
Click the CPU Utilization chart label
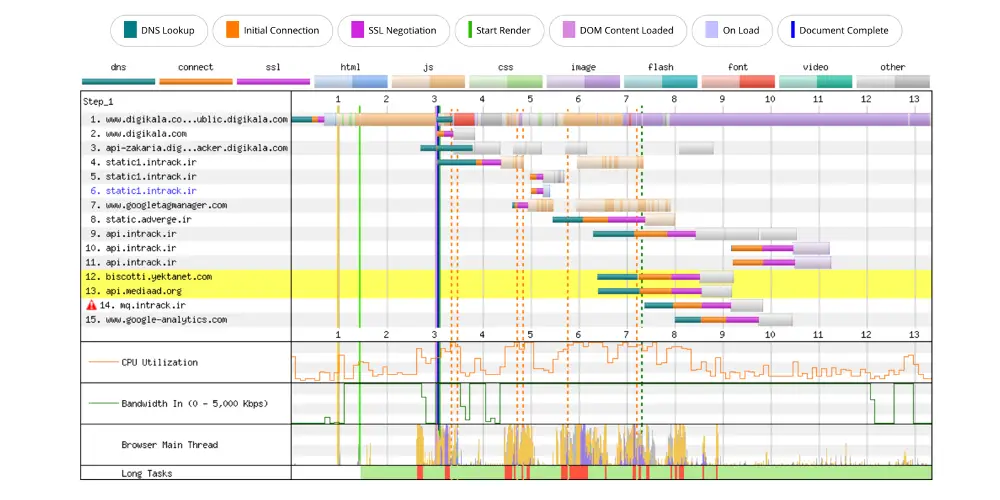point(160,362)
